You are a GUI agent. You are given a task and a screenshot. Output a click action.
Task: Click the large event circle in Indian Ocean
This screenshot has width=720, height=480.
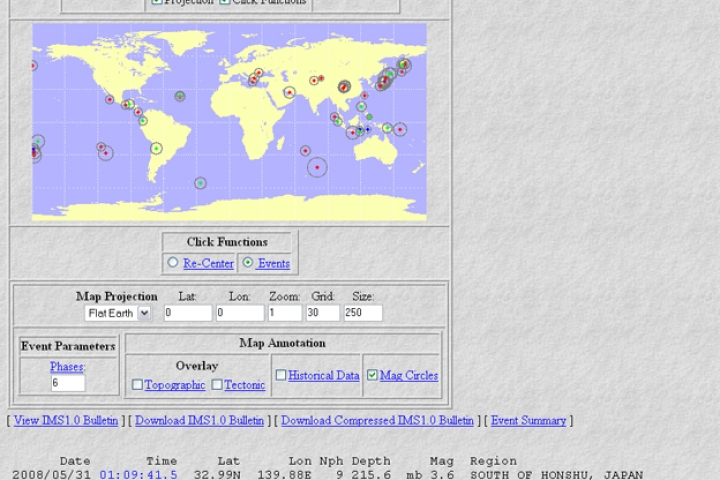(x=317, y=167)
